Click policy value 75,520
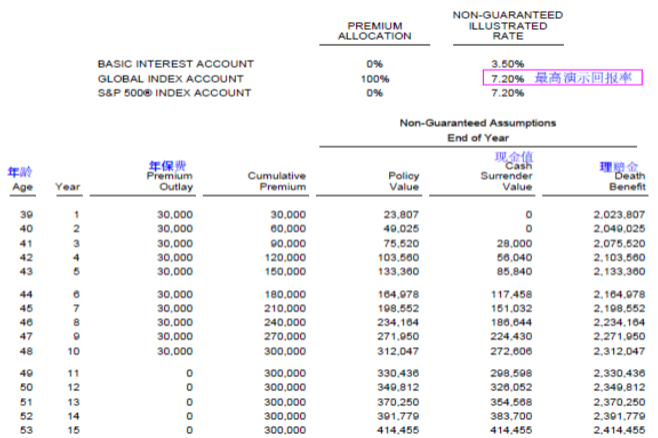The height and width of the screenshot is (438, 658). click(401, 244)
